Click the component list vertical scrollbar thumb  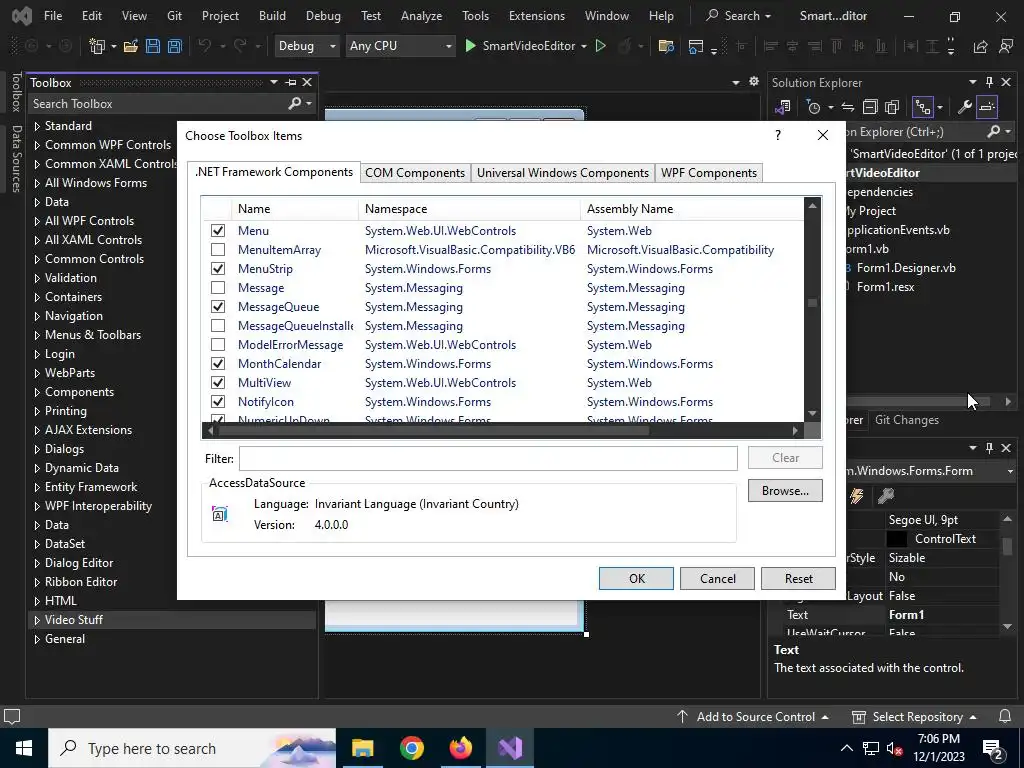(812, 302)
